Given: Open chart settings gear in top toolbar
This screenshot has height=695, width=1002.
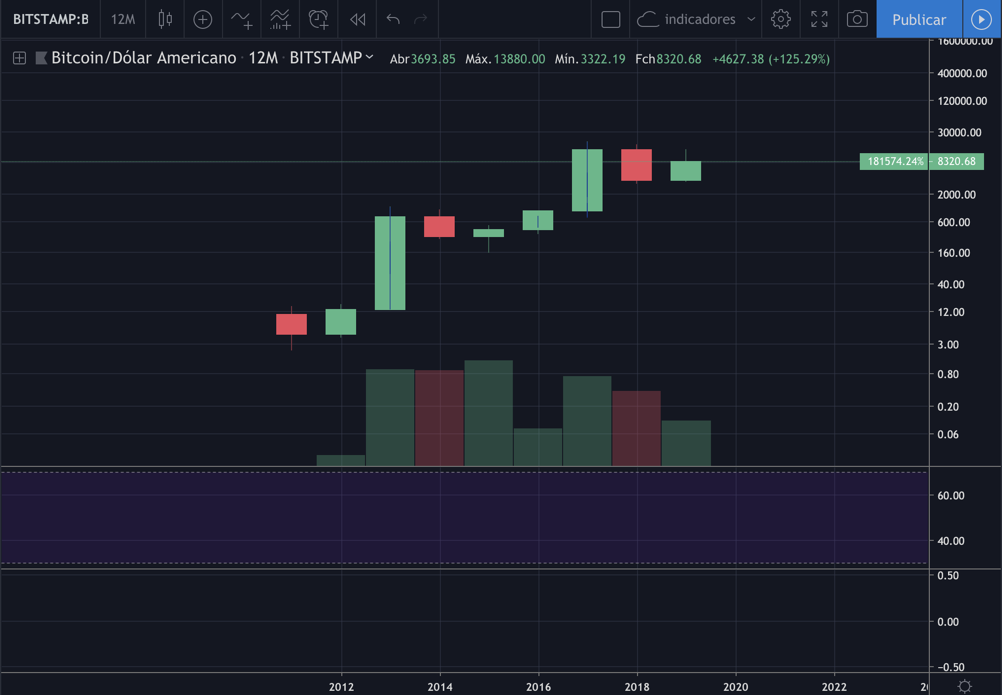Looking at the screenshot, I should [x=780, y=19].
